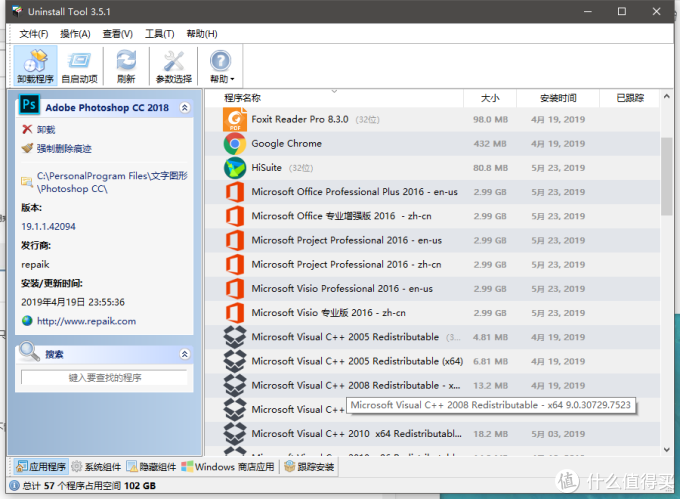
Task: Click the 强制删除痕迹 link
Action: click(x=64, y=148)
